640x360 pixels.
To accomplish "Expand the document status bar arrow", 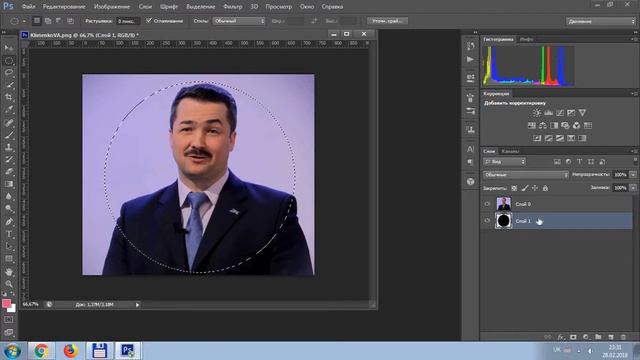I will click(138, 304).
